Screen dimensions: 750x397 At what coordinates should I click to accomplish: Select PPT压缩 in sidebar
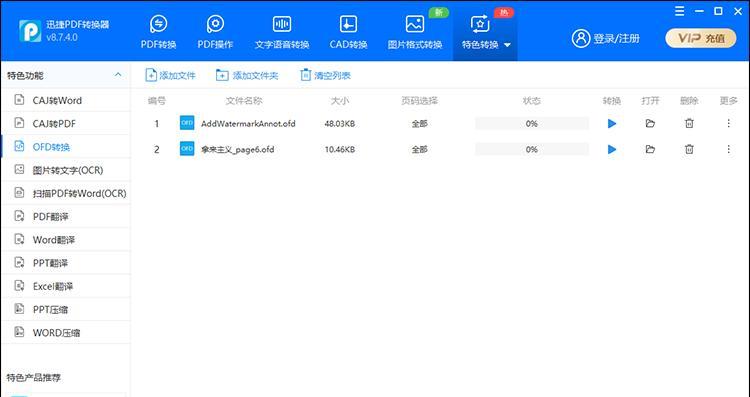click(x=66, y=309)
